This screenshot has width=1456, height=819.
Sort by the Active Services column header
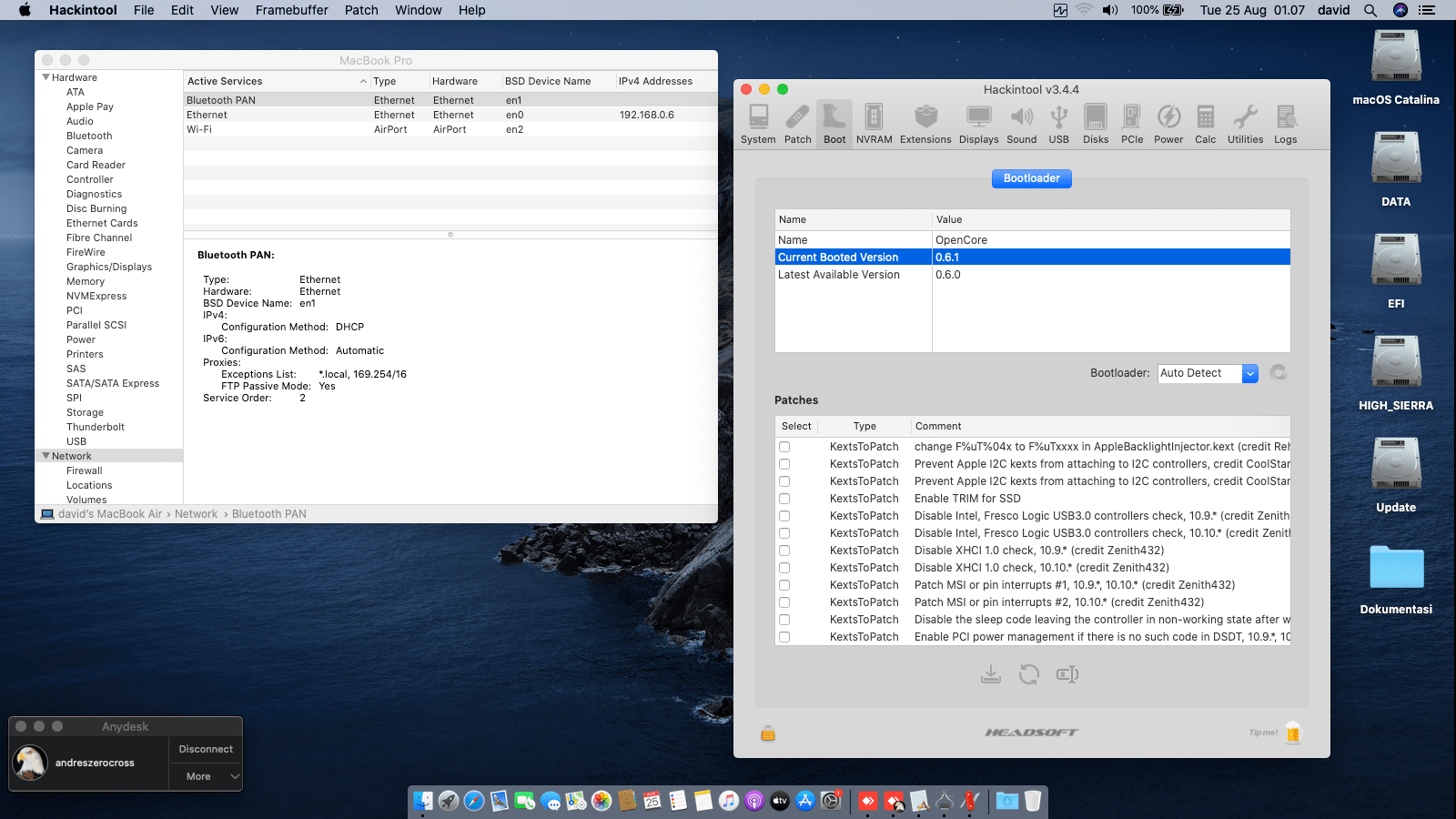(x=276, y=81)
